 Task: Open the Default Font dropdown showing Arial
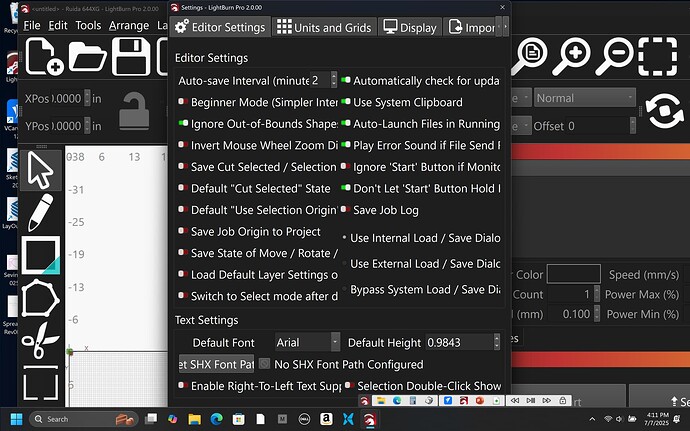[307, 343]
